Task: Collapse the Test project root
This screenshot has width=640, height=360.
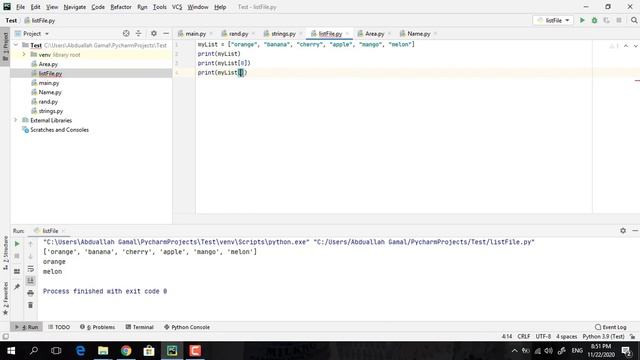Action: [16, 45]
